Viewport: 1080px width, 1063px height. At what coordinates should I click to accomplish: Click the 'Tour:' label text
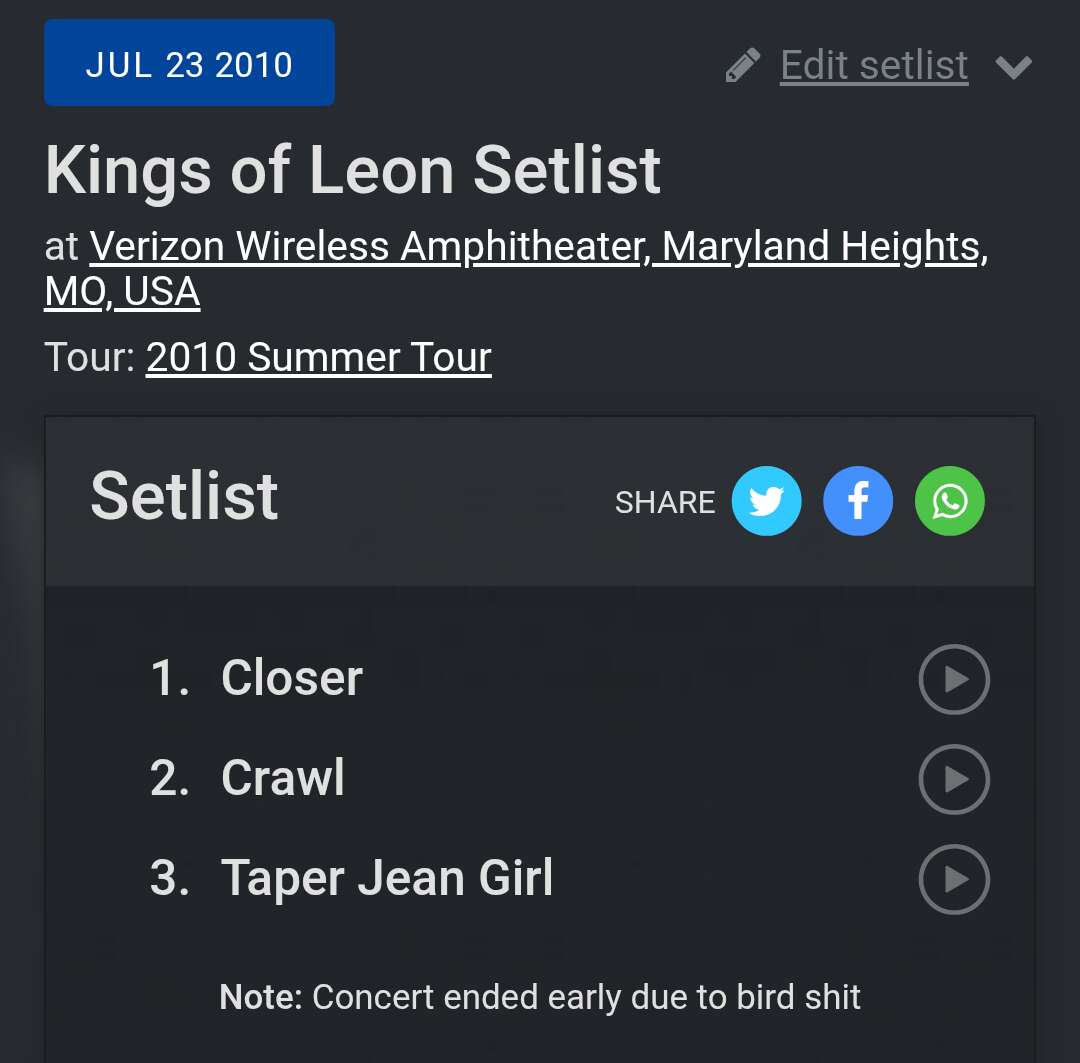pyautogui.click(x=90, y=357)
